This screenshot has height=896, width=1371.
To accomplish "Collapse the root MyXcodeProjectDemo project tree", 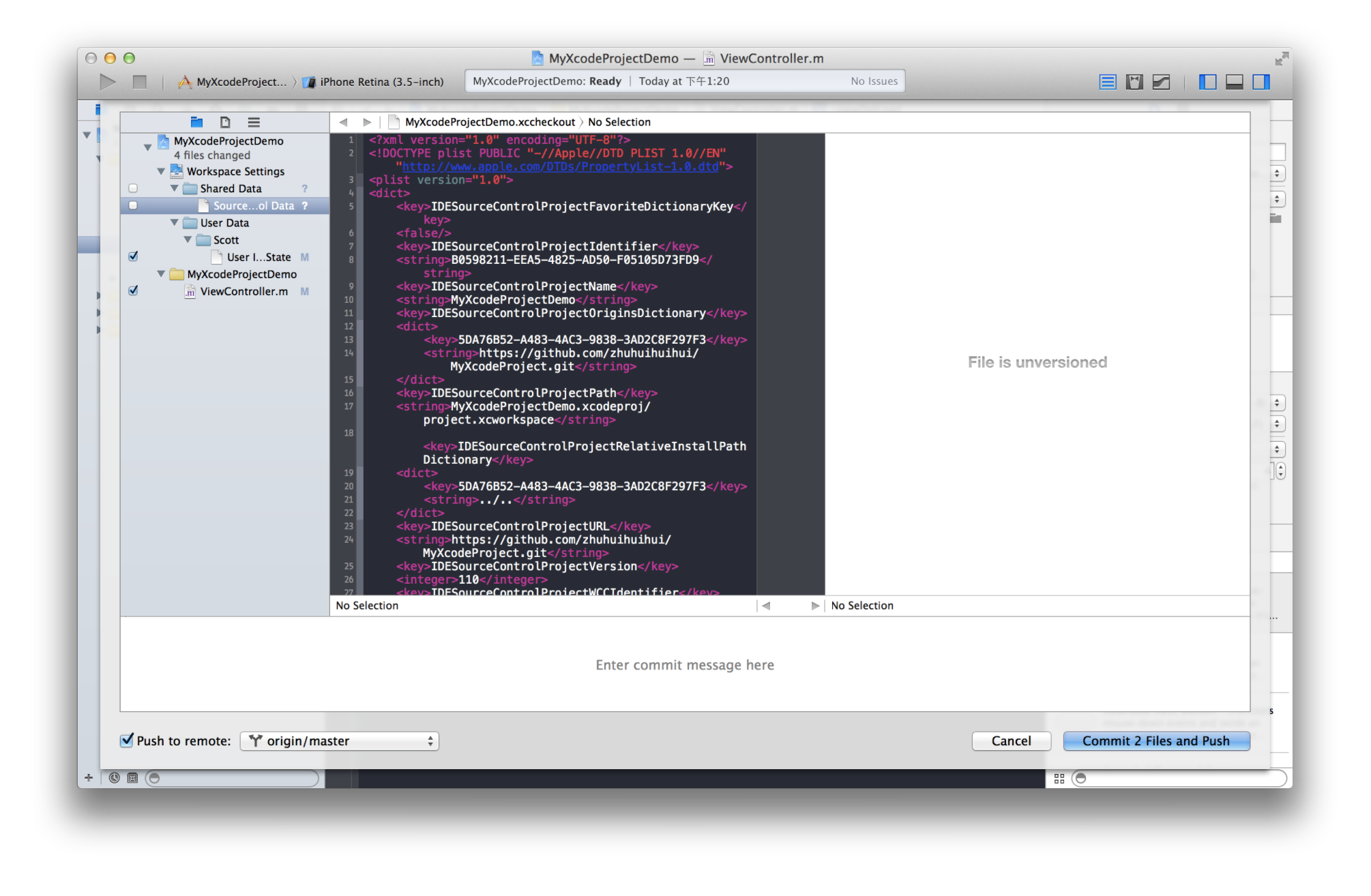I will pos(147,147).
